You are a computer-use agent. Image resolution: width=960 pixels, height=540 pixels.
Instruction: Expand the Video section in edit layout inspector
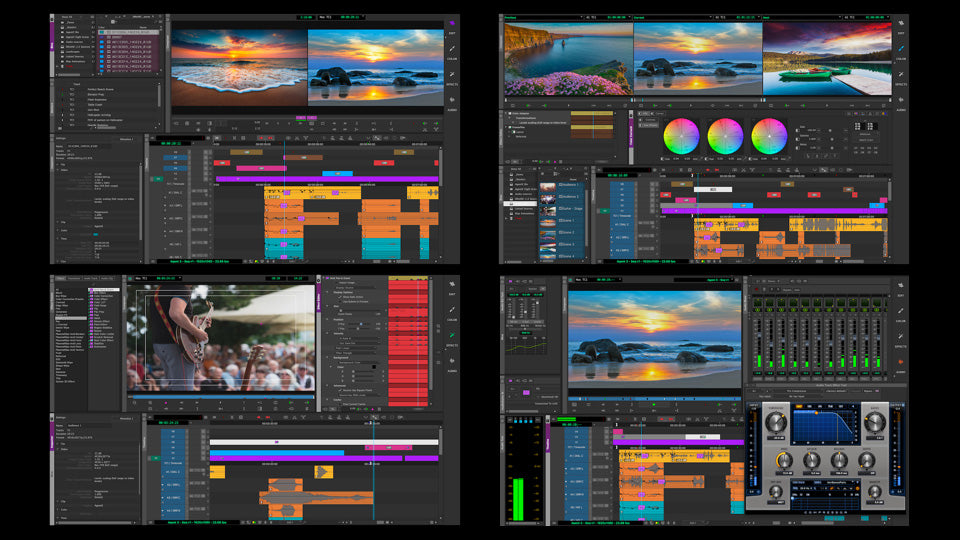tap(58, 169)
